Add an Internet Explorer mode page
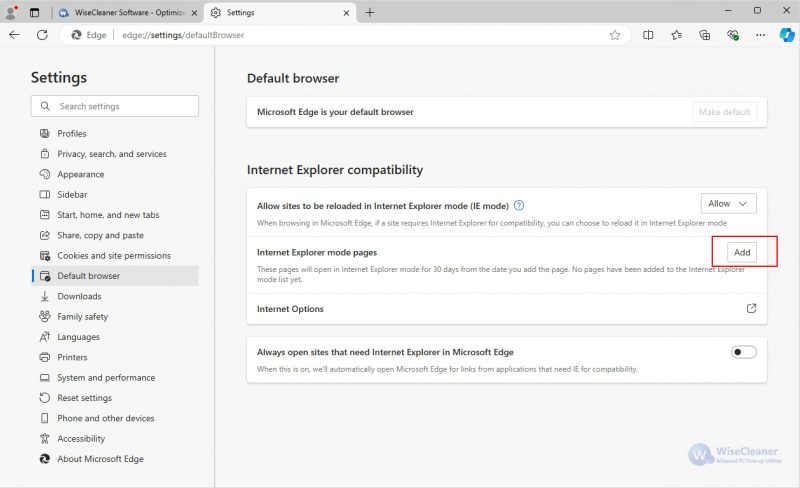800x488 pixels. 741,252
